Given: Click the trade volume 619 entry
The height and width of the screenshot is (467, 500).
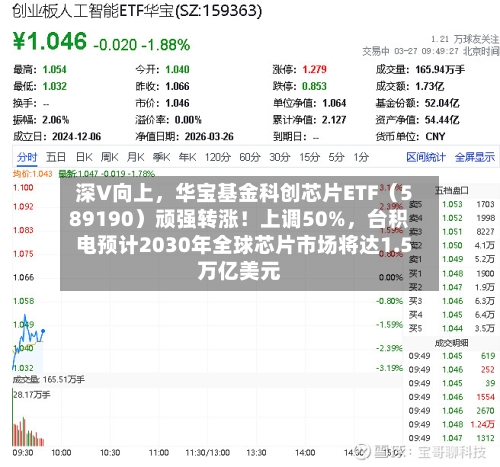Looking at the screenshot, I should (488, 356).
